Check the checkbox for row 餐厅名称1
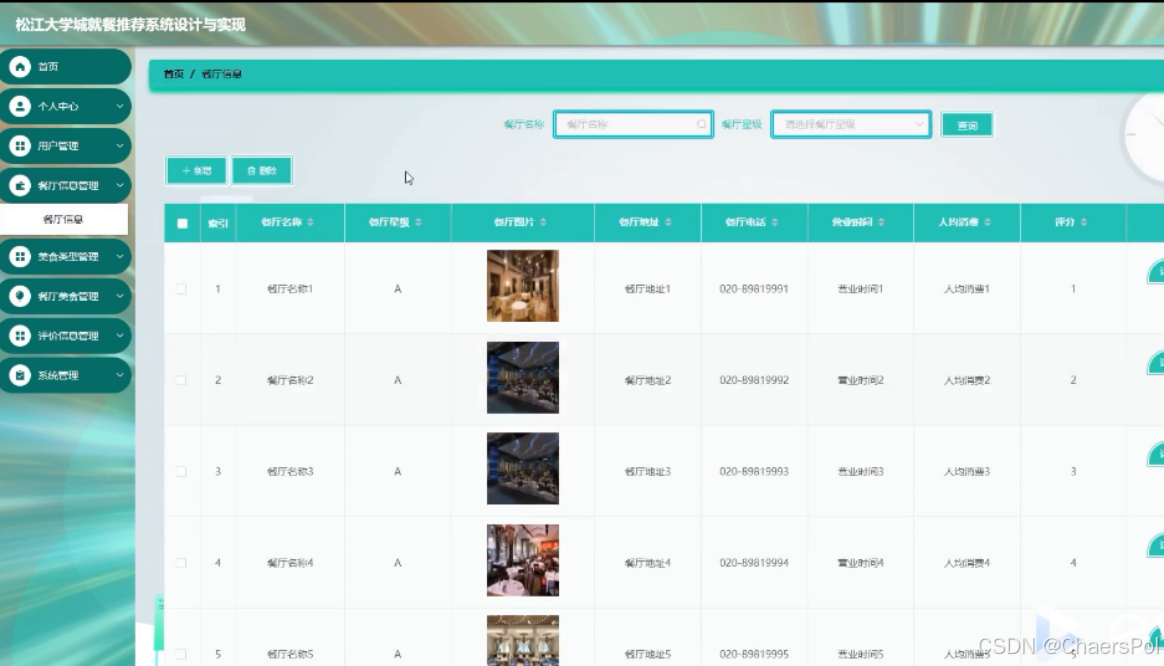Screen dimensions: 1164x666 (x=181, y=289)
